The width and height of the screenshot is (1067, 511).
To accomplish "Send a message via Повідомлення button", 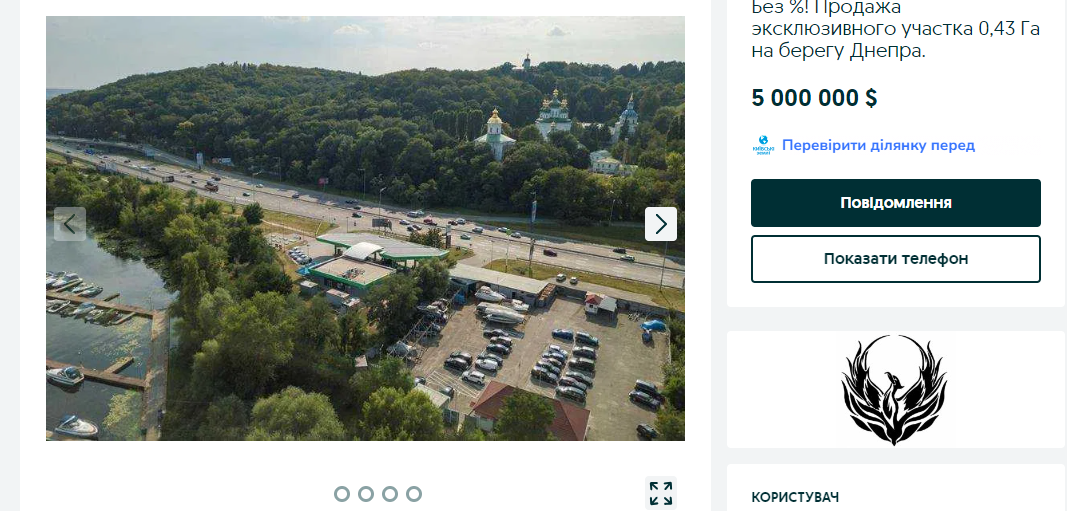I will pyautogui.click(x=896, y=203).
